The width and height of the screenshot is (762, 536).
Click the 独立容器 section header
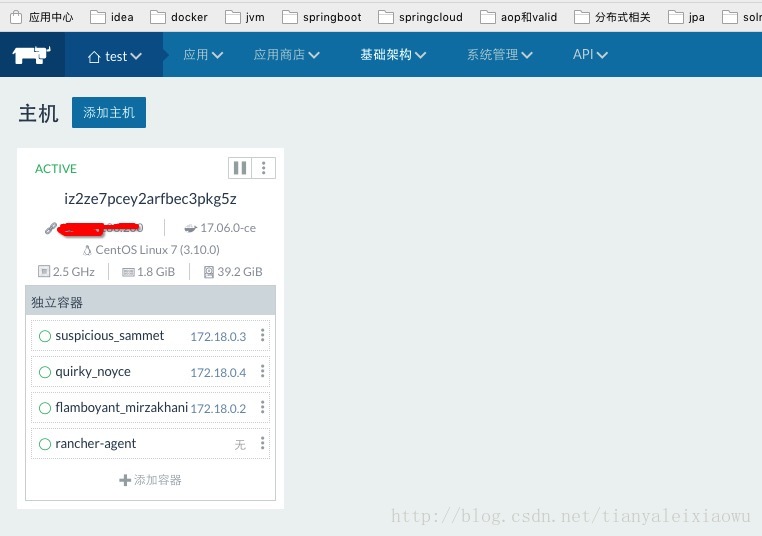[x=150, y=300]
